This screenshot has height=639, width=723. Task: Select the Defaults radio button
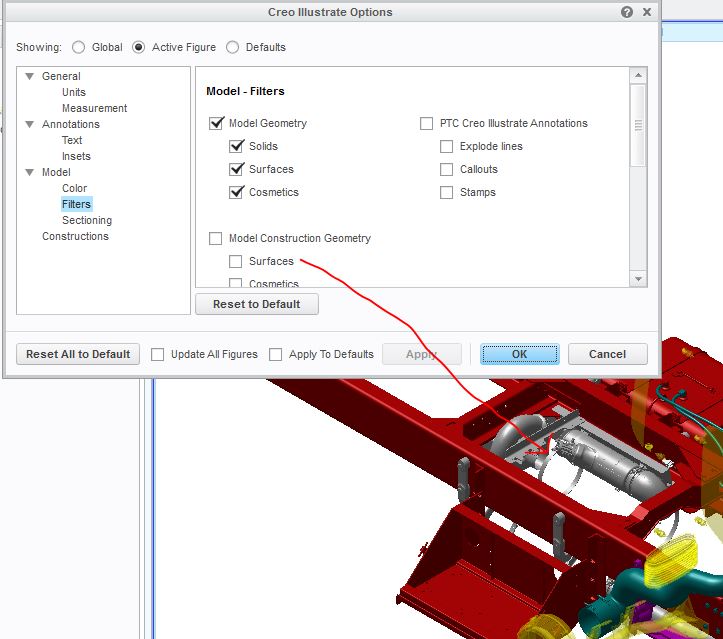coord(232,47)
